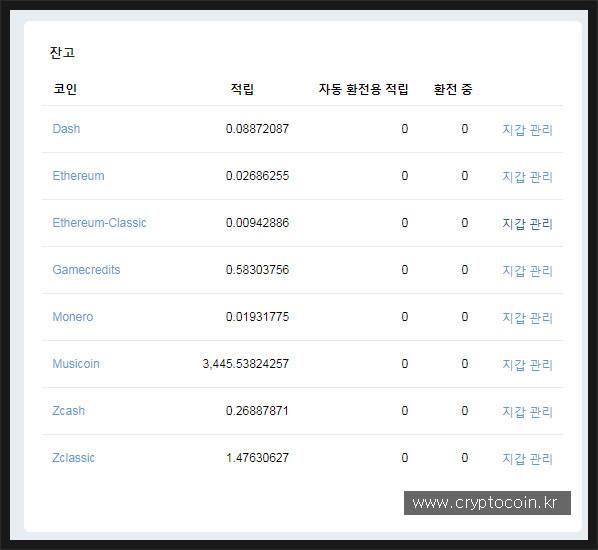This screenshot has height=550, width=598.
Task: Open the Monero coin link
Action: (73, 317)
